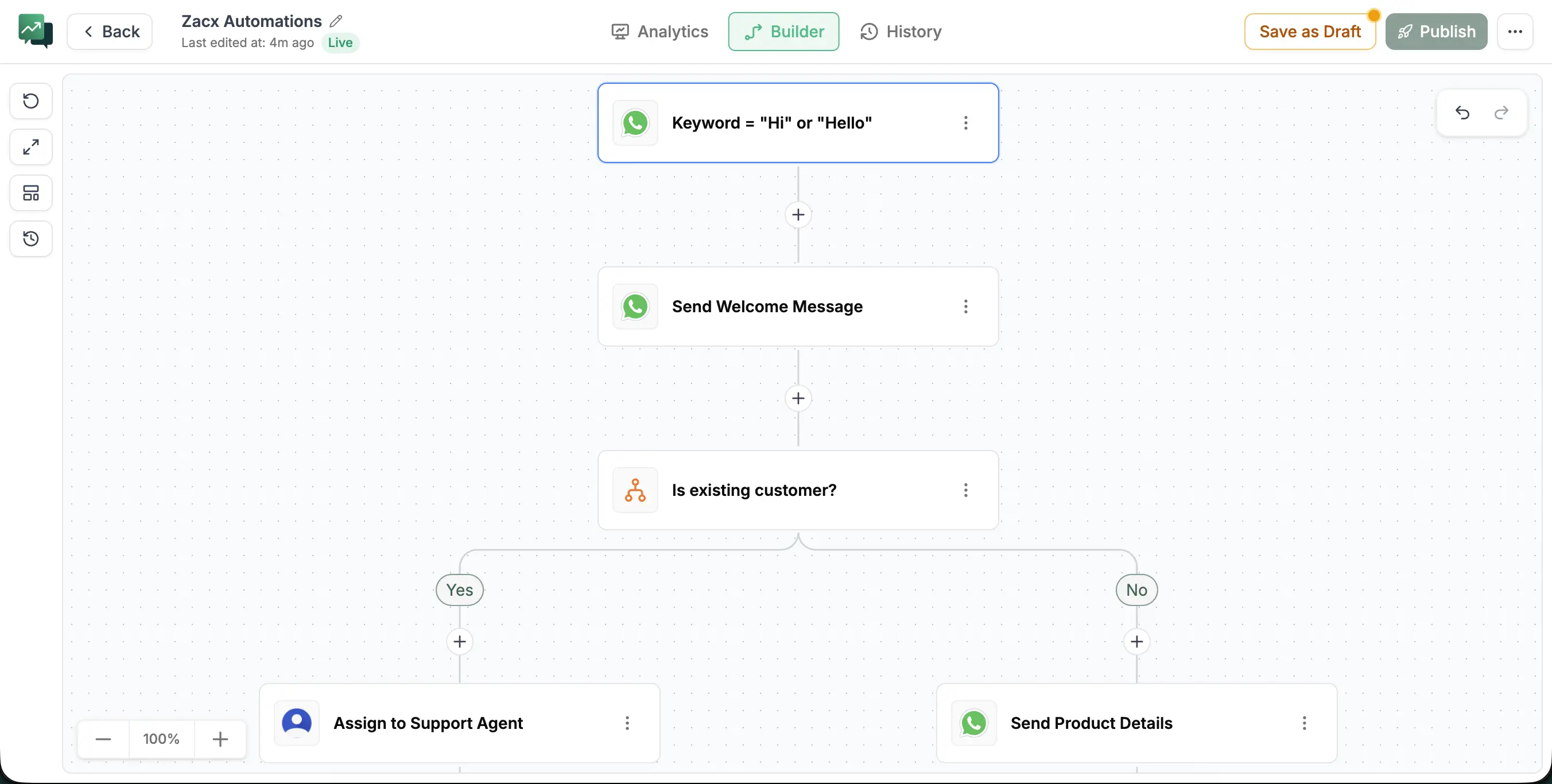The height and width of the screenshot is (784, 1552).
Task: Redo the last change with the redo arrow
Action: pos(1501,112)
